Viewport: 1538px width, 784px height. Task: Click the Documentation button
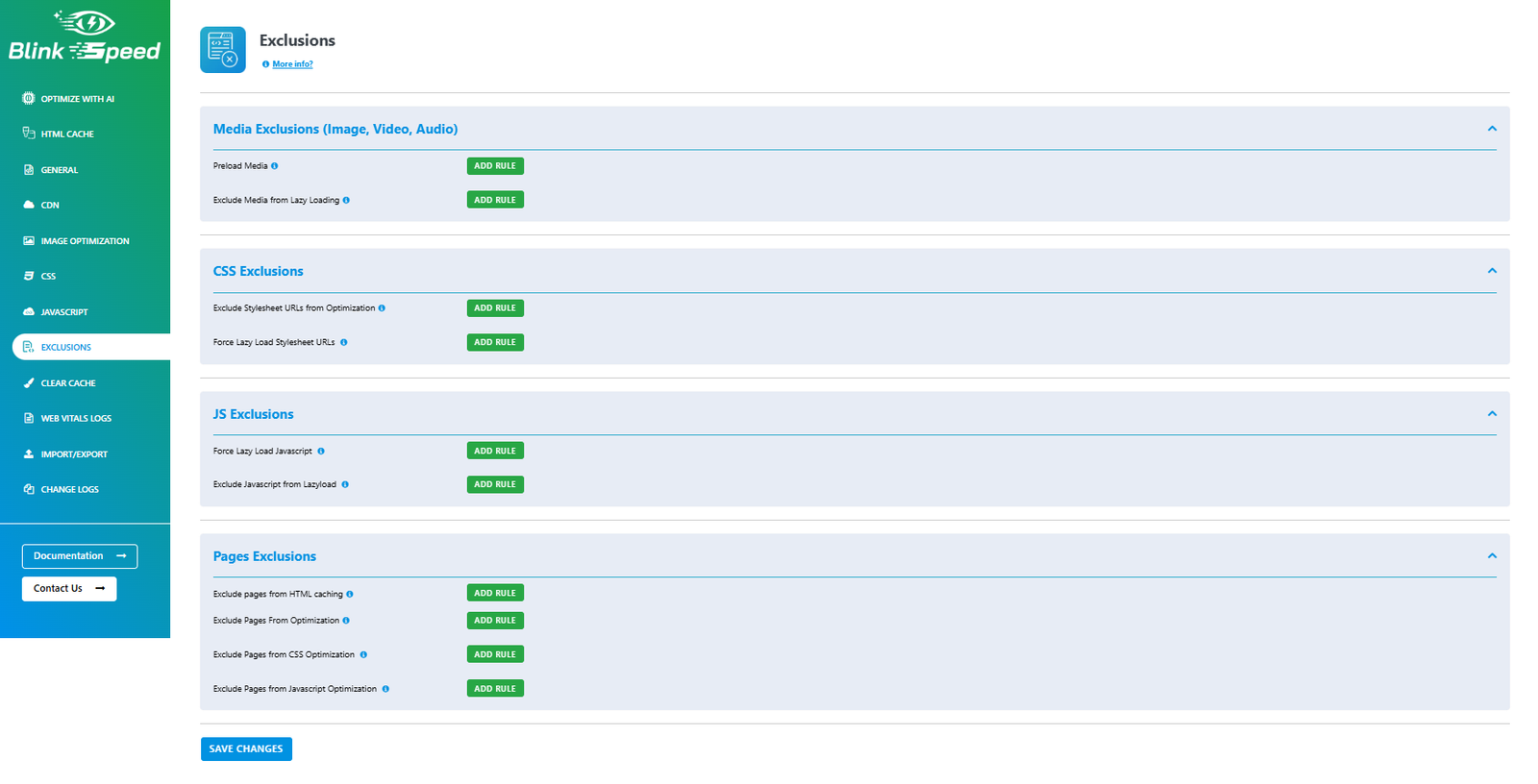(x=80, y=556)
